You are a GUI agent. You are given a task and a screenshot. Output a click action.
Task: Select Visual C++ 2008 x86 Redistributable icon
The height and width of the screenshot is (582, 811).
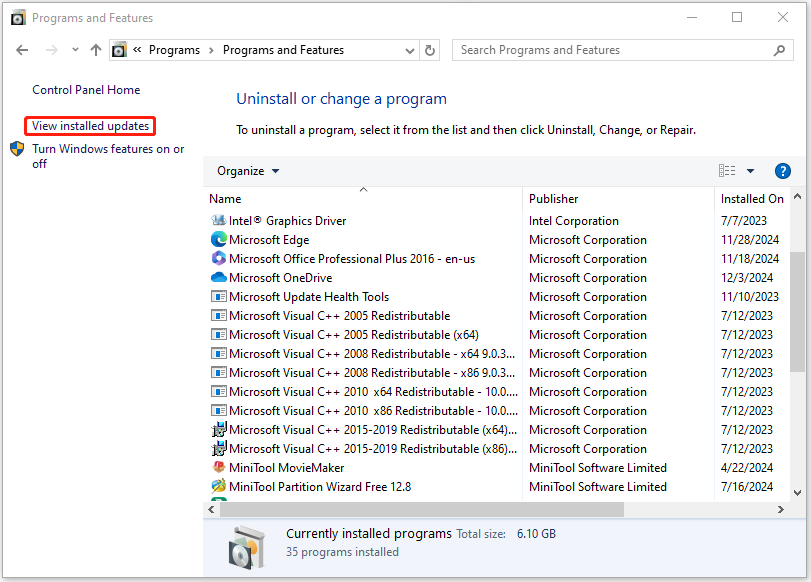click(x=219, y=372)
